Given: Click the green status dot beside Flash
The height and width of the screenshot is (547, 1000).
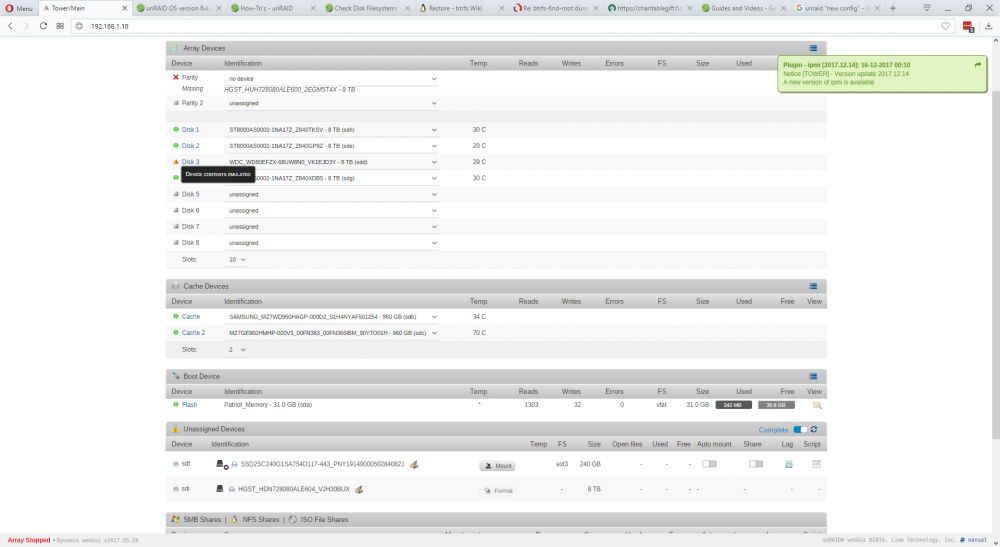Looking at the screenshot, I should (176, 405).
